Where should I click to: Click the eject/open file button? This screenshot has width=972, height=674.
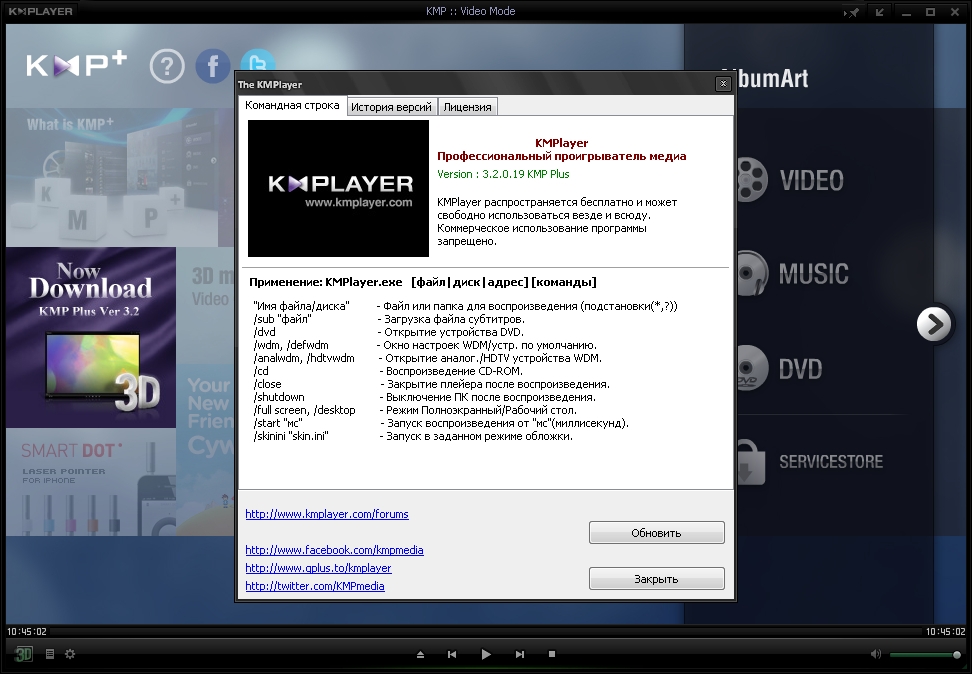[x=420, y=654]
